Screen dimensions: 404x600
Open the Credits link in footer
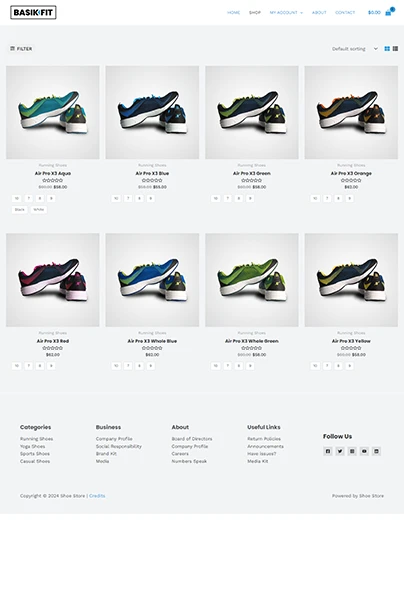[x=97, y=496]
